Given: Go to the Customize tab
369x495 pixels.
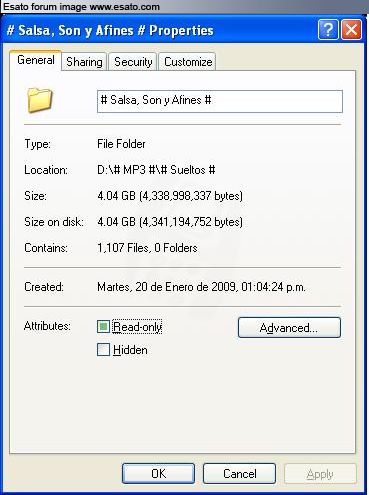Looking at the screenshot, I should [x=188, y=62].
